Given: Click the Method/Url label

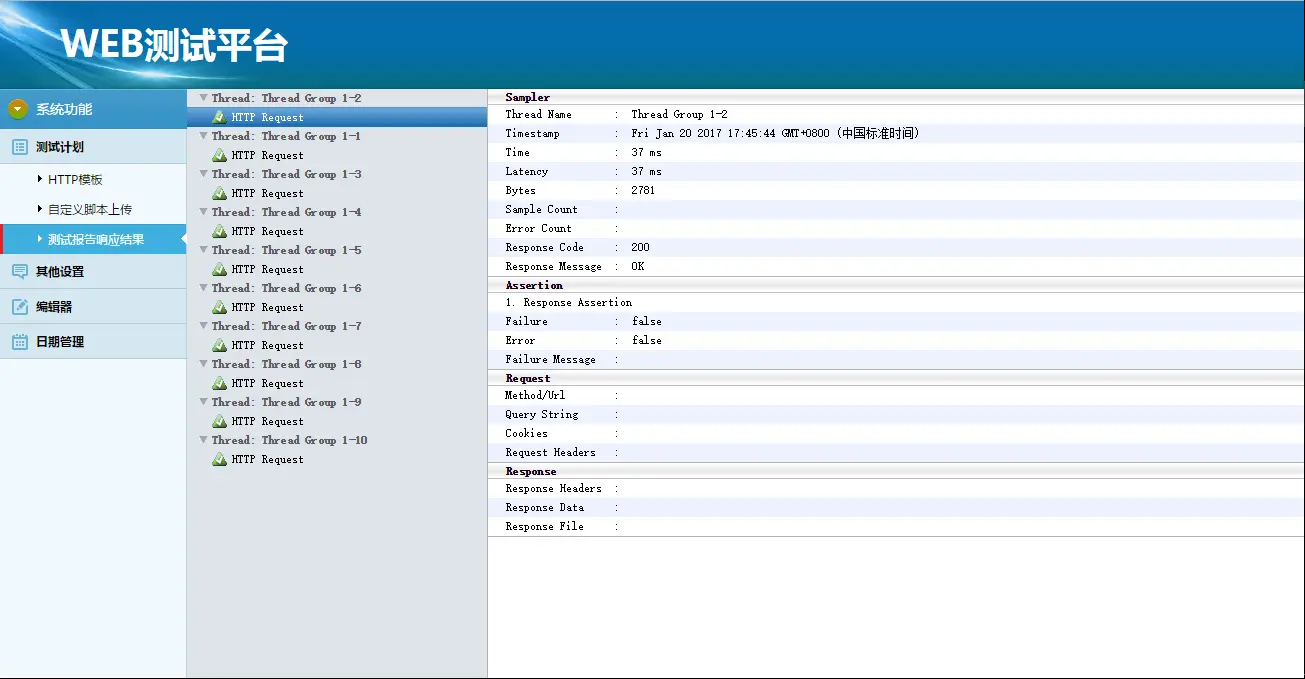Looking at the screenshot, I should 535,395.
